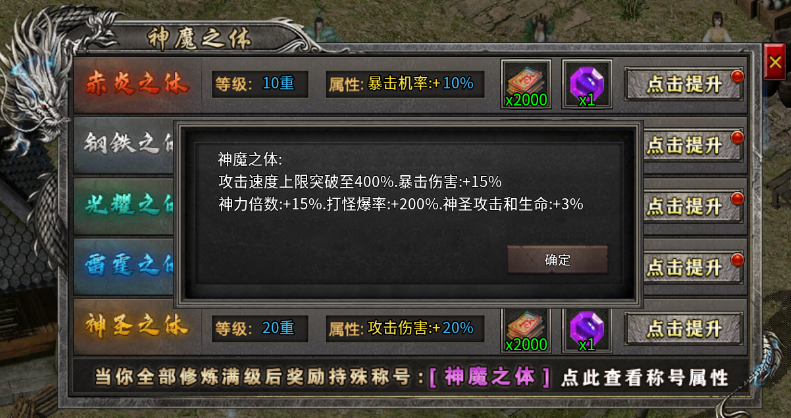Click the scroll book icon in 赤炎之体 row

point(526,84)
